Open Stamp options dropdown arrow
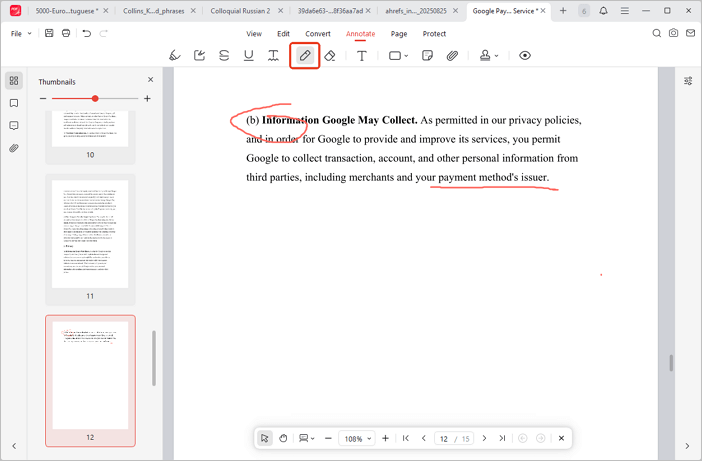Screen dimensions: 702x461 click(497, 56)
